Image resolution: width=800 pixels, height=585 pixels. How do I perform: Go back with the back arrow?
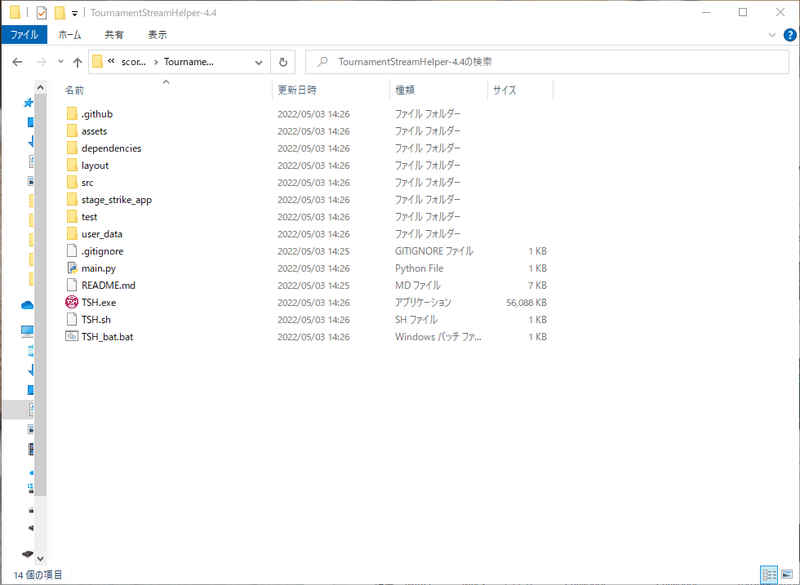(x=17, y=62)
